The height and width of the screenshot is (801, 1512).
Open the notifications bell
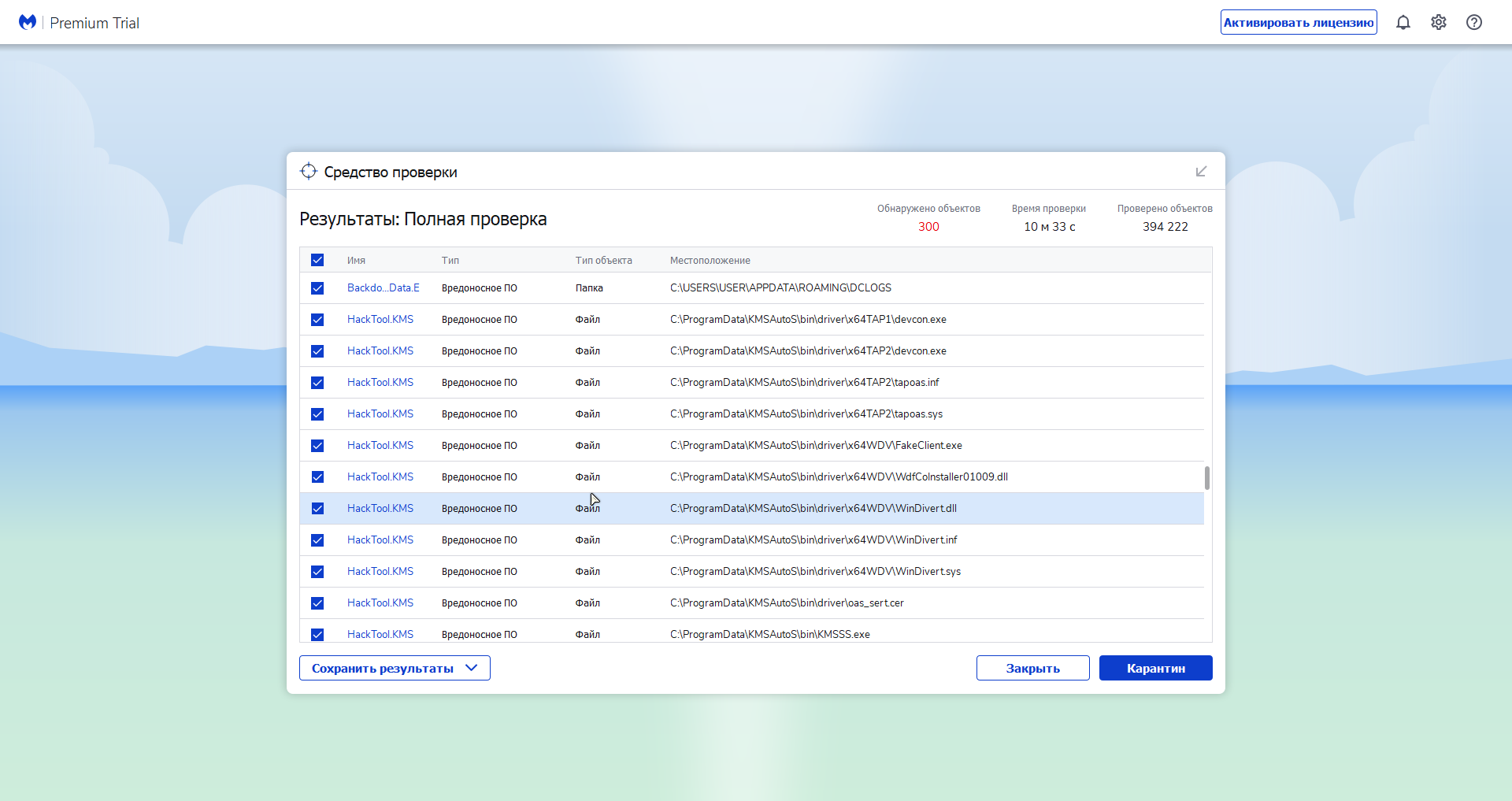(1403, 22)
